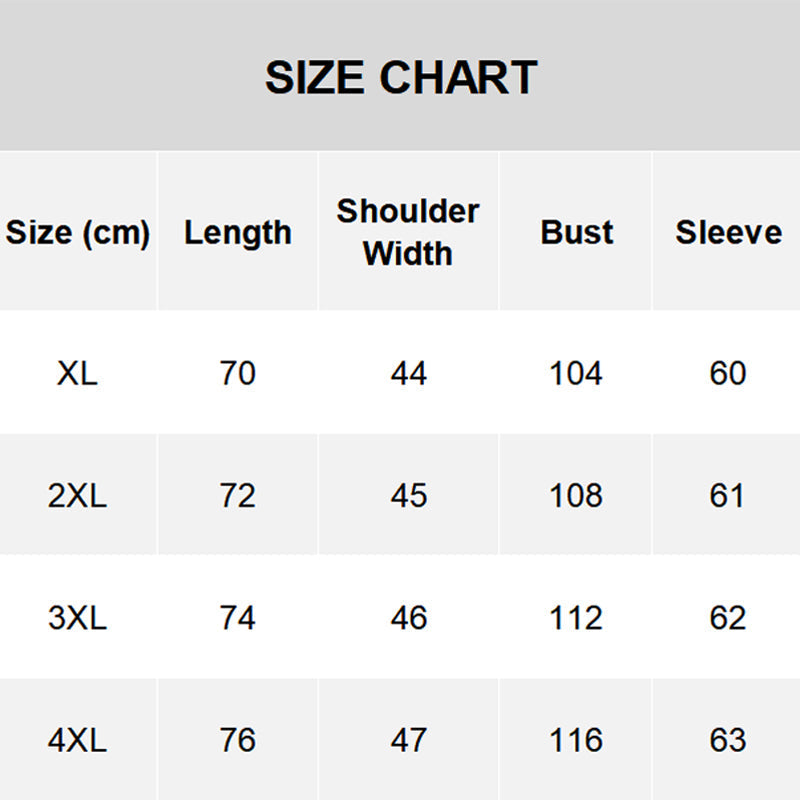Select the XL bust value 104
This screenshot has width=800, height=800.
point(576,373)
